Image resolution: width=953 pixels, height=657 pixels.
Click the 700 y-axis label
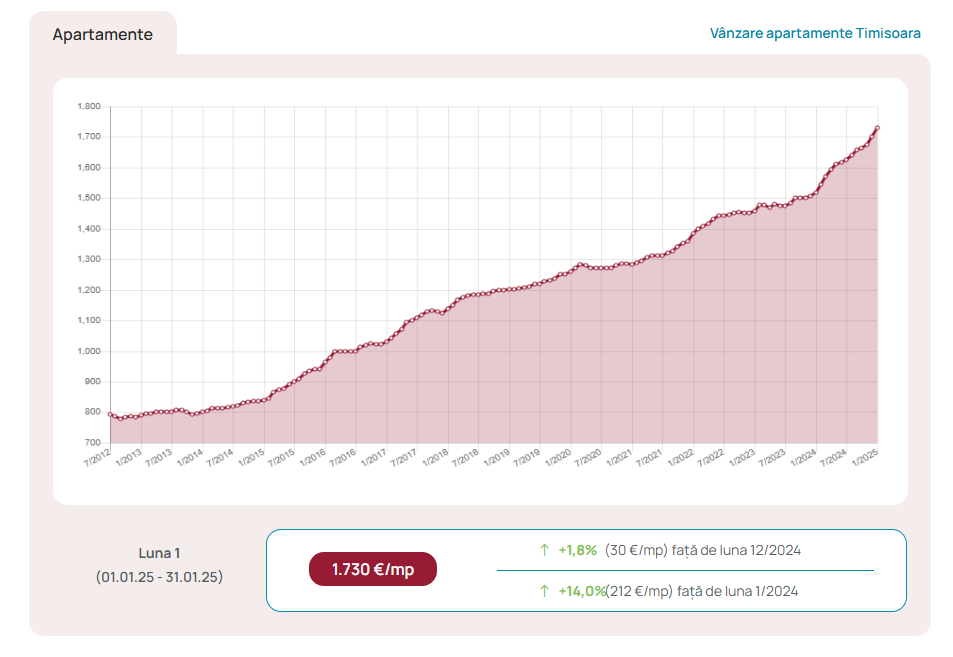pos(92,443)
